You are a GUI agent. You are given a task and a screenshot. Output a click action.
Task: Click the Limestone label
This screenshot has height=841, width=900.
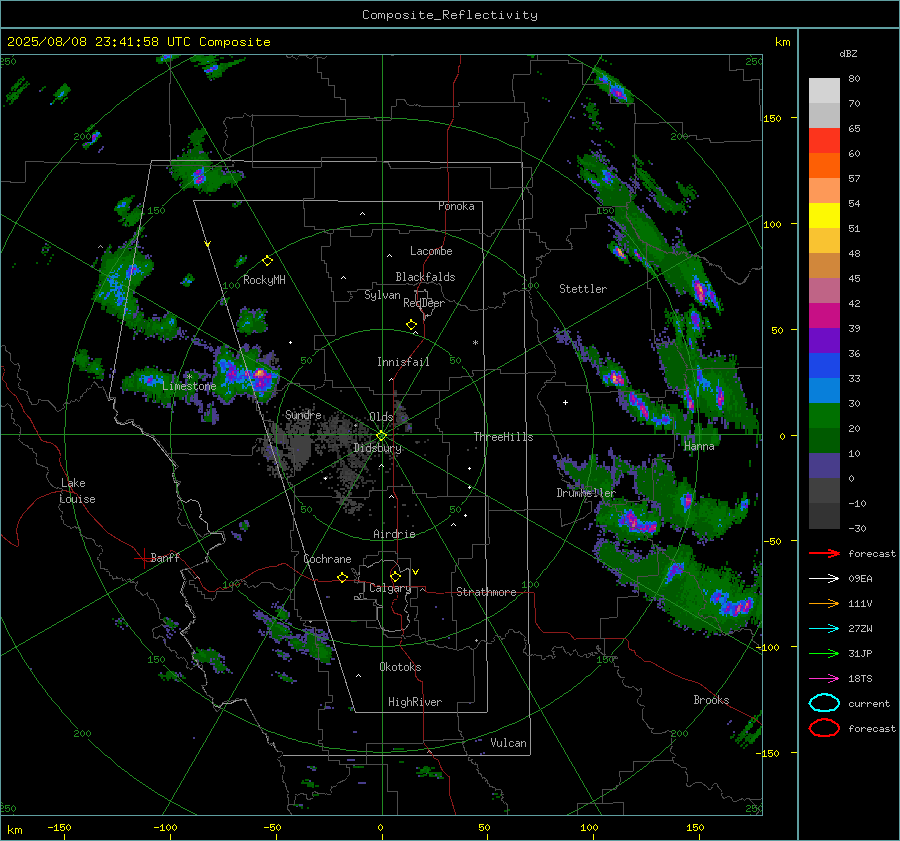coord(189,386)
